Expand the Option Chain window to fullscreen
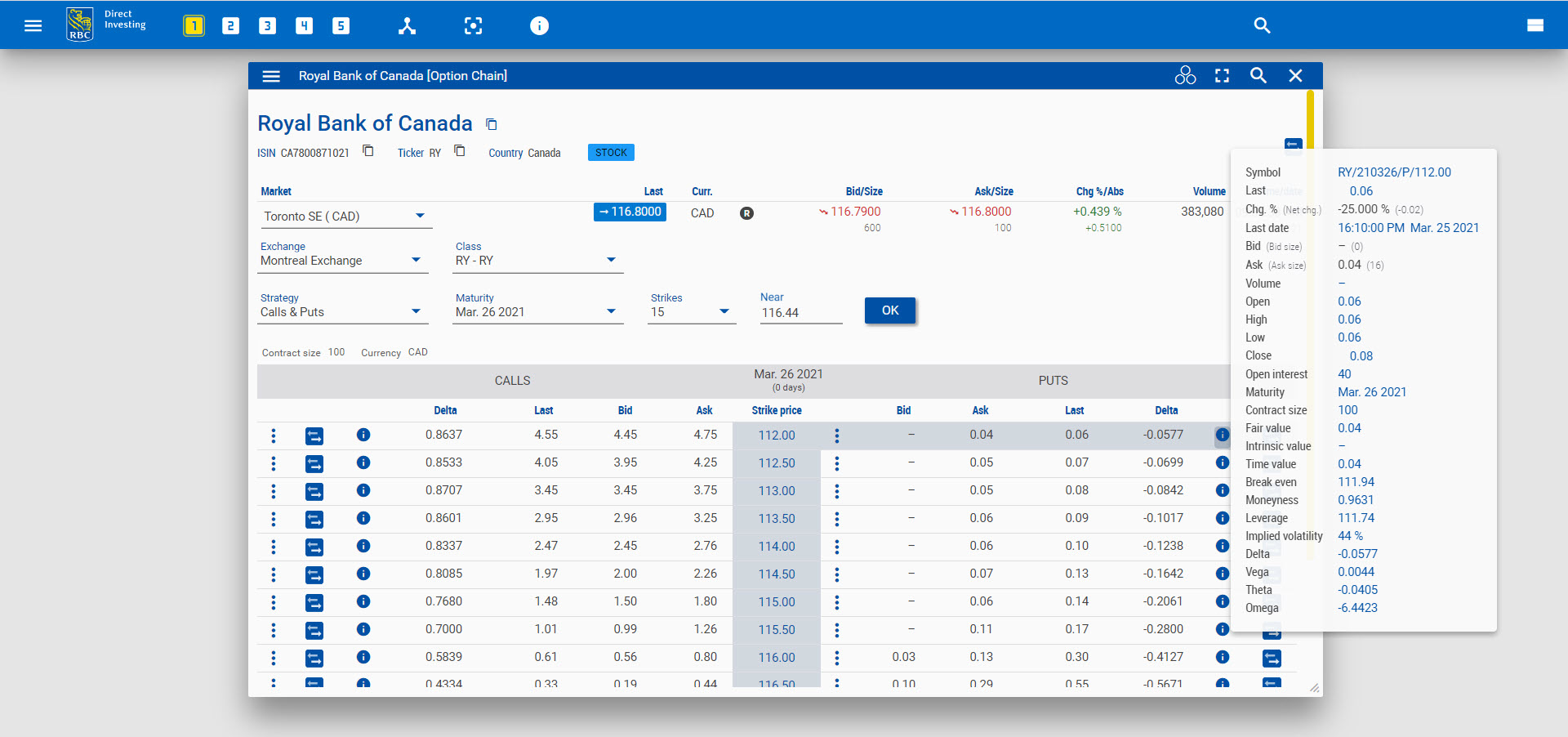 pyautogui.click(x=1222, y=76)
